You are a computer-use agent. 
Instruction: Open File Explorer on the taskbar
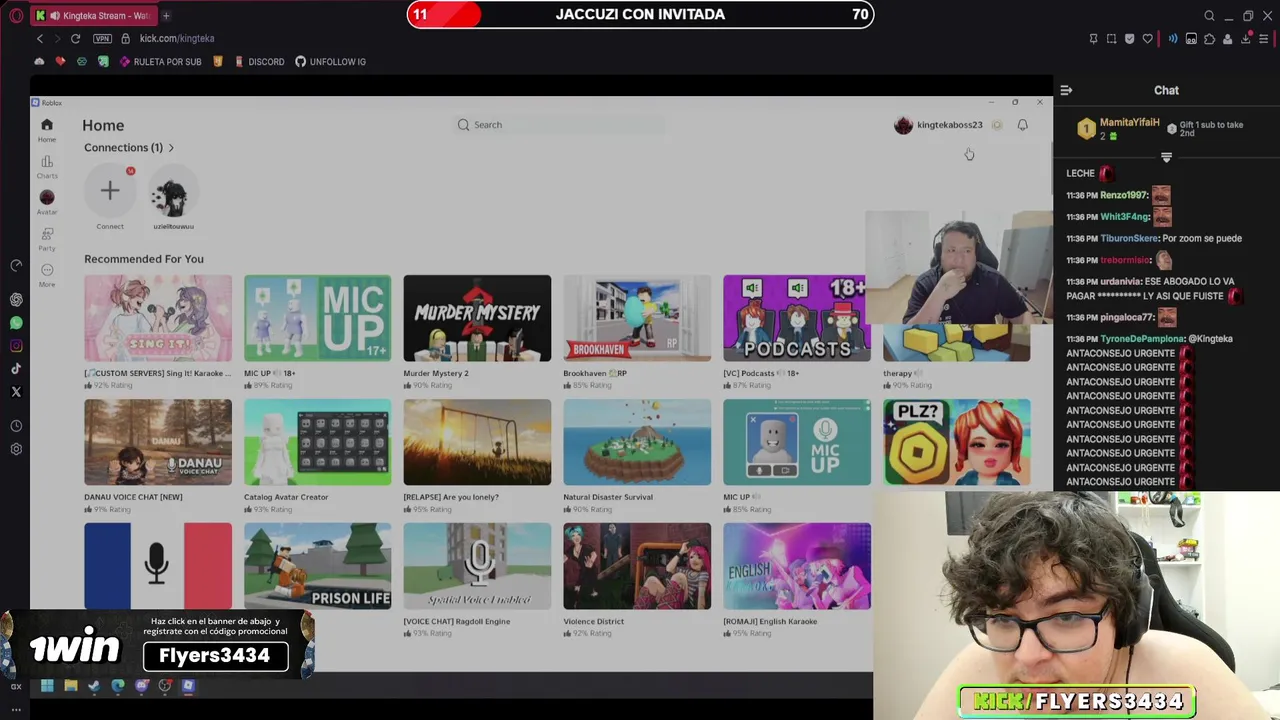tap(71, 686)
